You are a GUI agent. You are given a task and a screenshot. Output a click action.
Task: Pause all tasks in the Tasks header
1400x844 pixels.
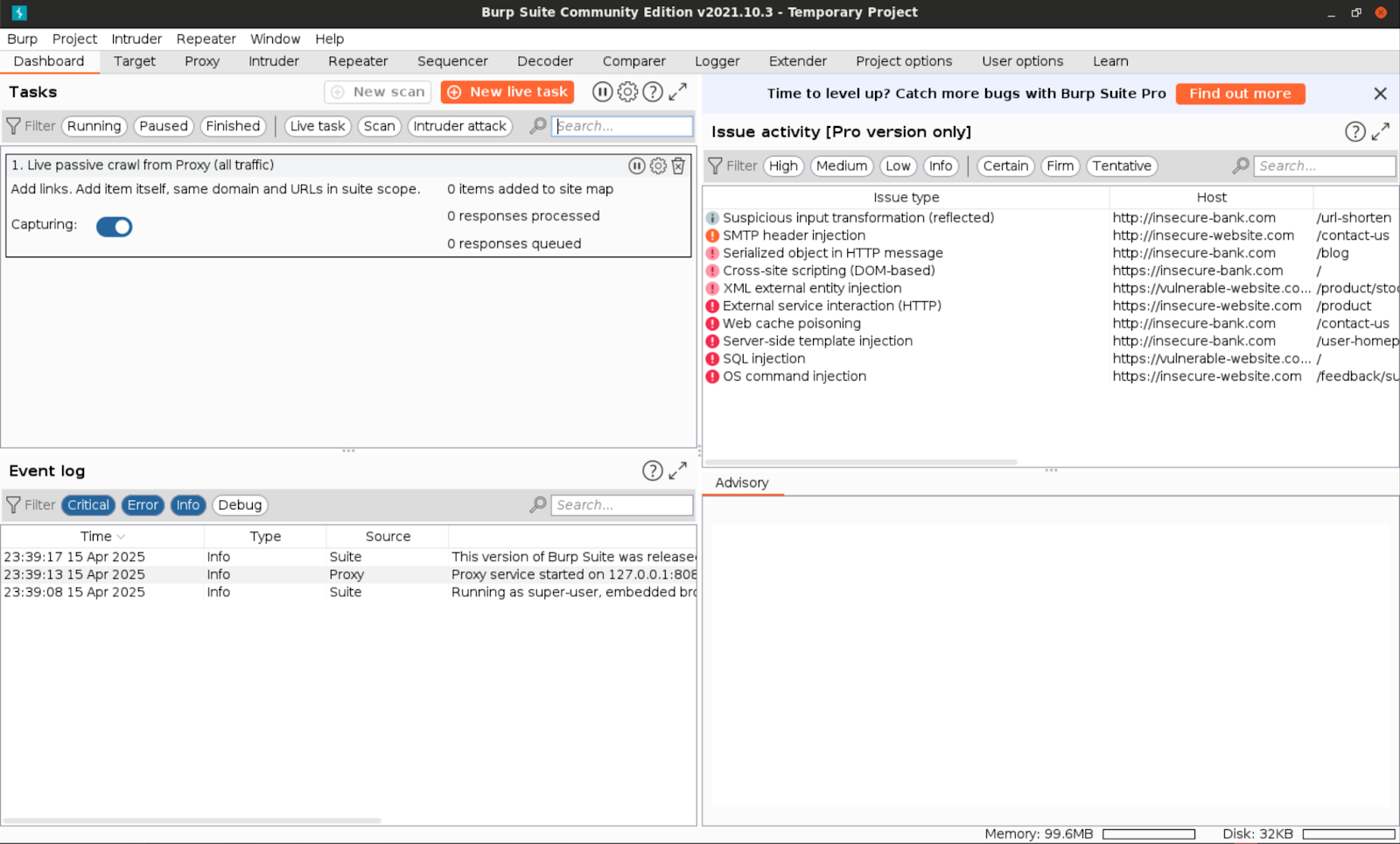pyautogui.click(x=602, y=92)
